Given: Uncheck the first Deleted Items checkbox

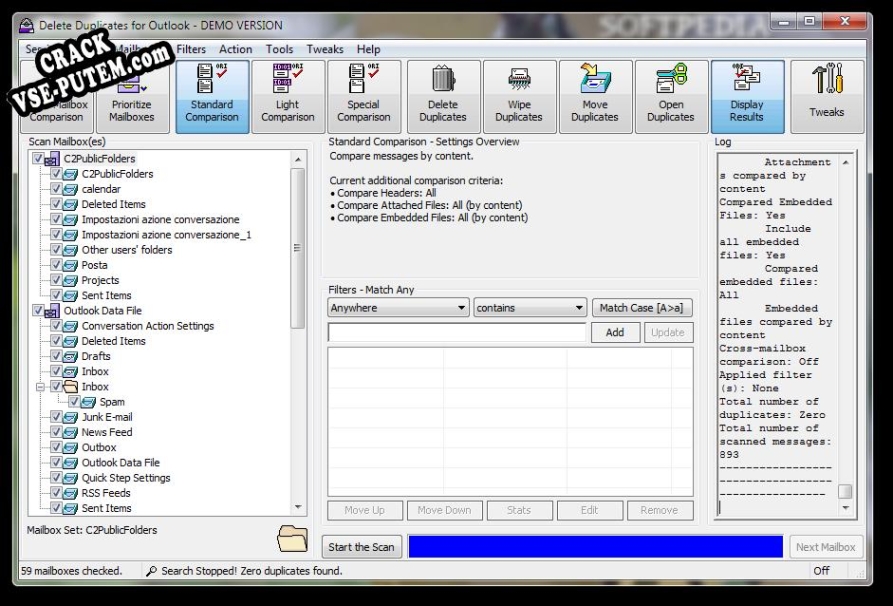Looking at the screenshot, I should click(56, 204).
